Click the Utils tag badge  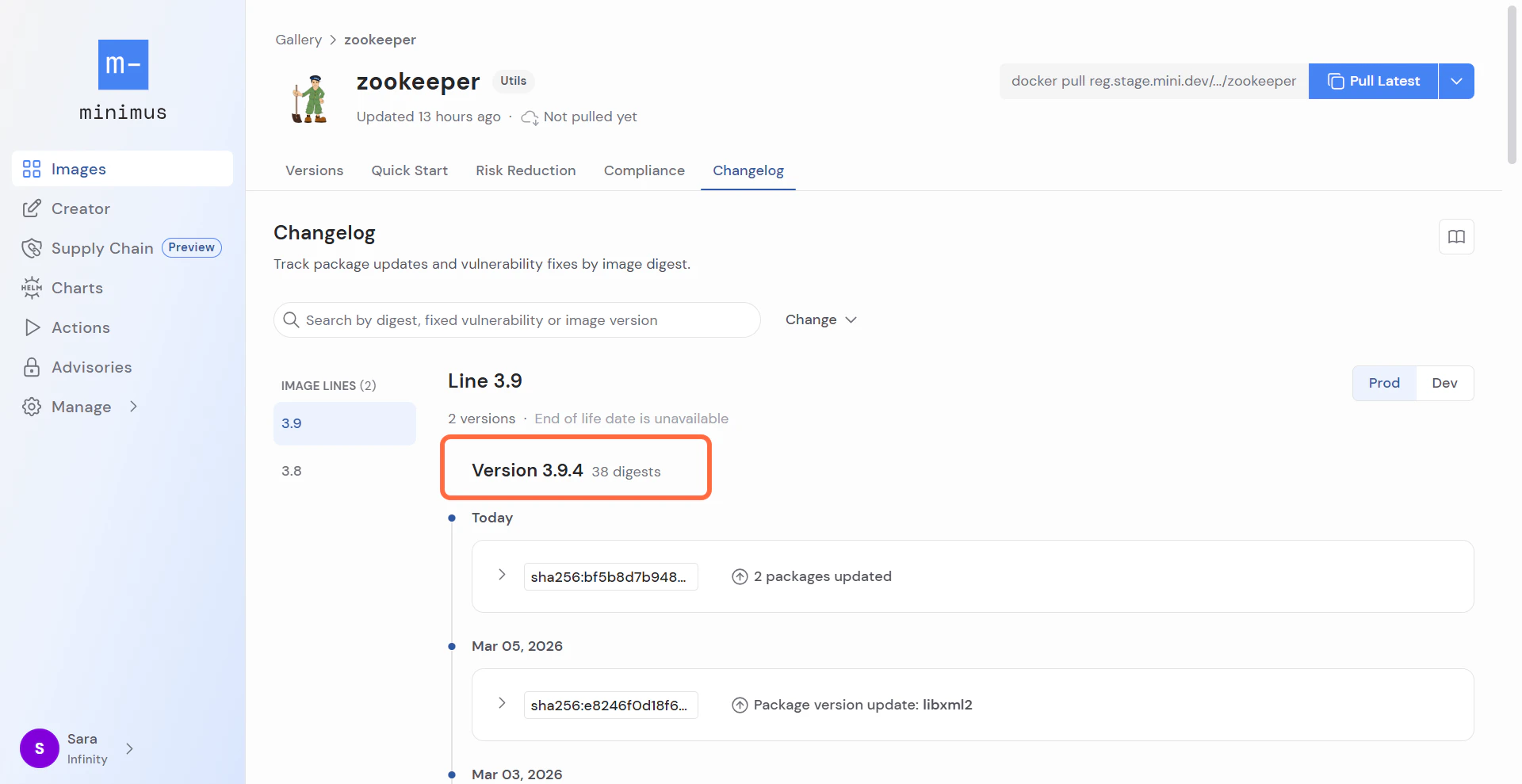513,81
